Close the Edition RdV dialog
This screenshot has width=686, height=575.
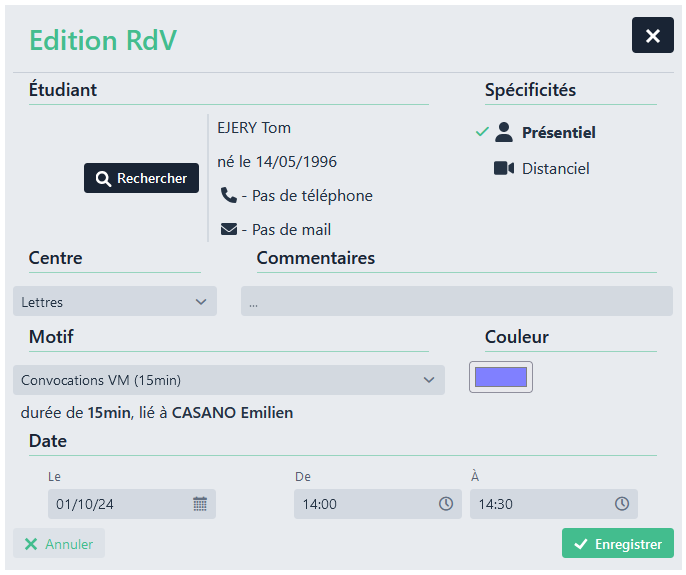point(652,36)
